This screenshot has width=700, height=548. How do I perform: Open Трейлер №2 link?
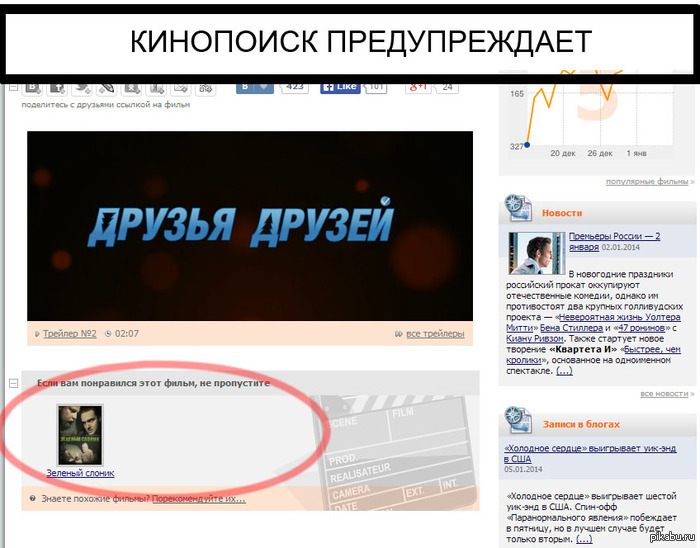(70, 333)
